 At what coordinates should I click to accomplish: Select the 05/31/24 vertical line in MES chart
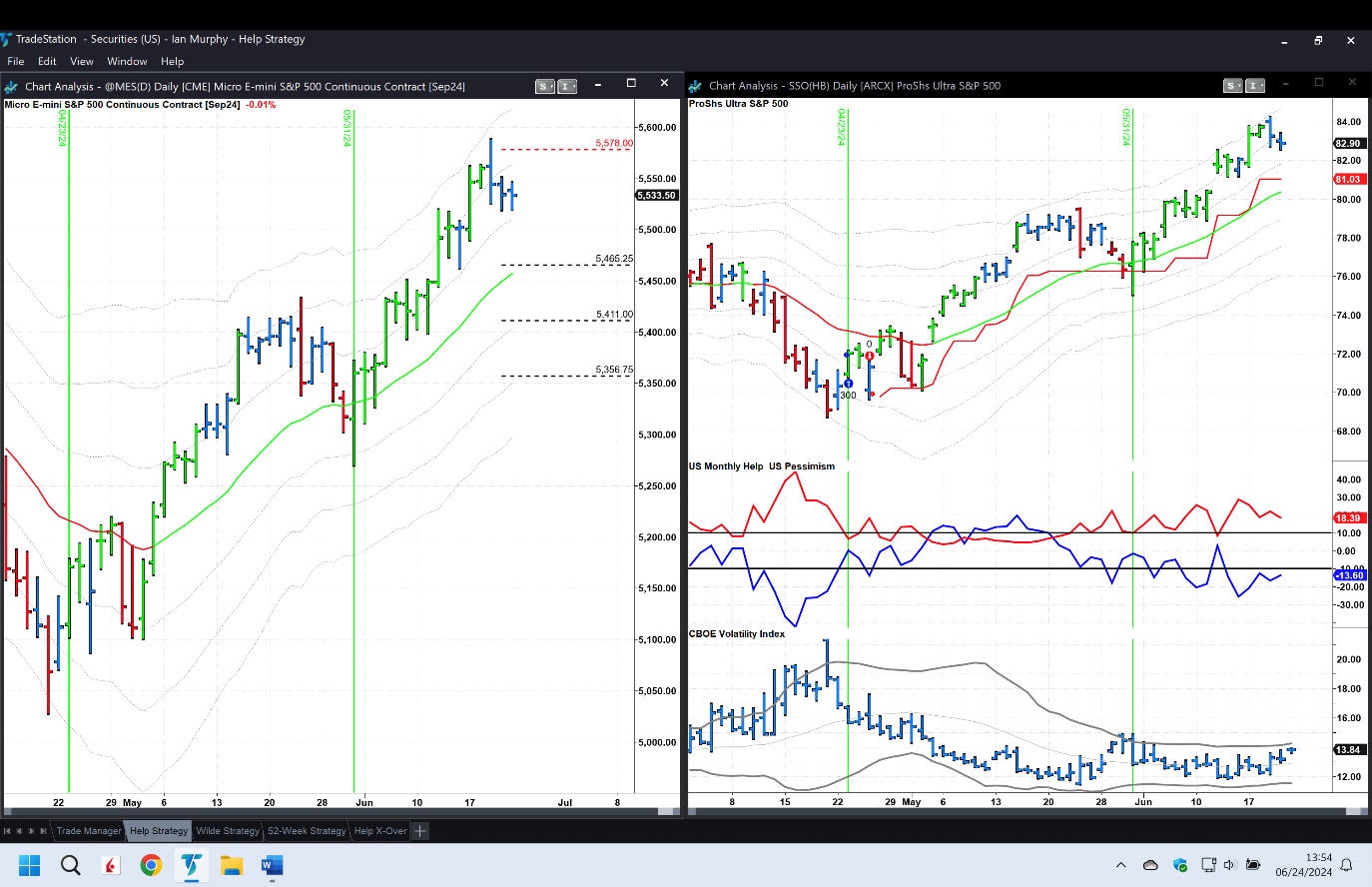pyautogui.click(x=353, y=449)
